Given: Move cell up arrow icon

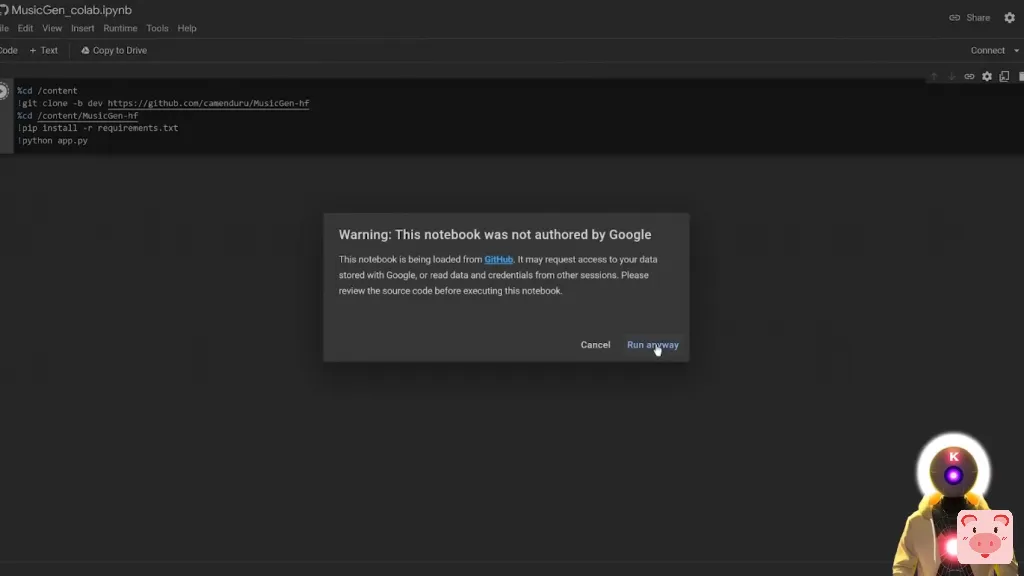Looking at the screenshot, I should click(x=934, y=76).
